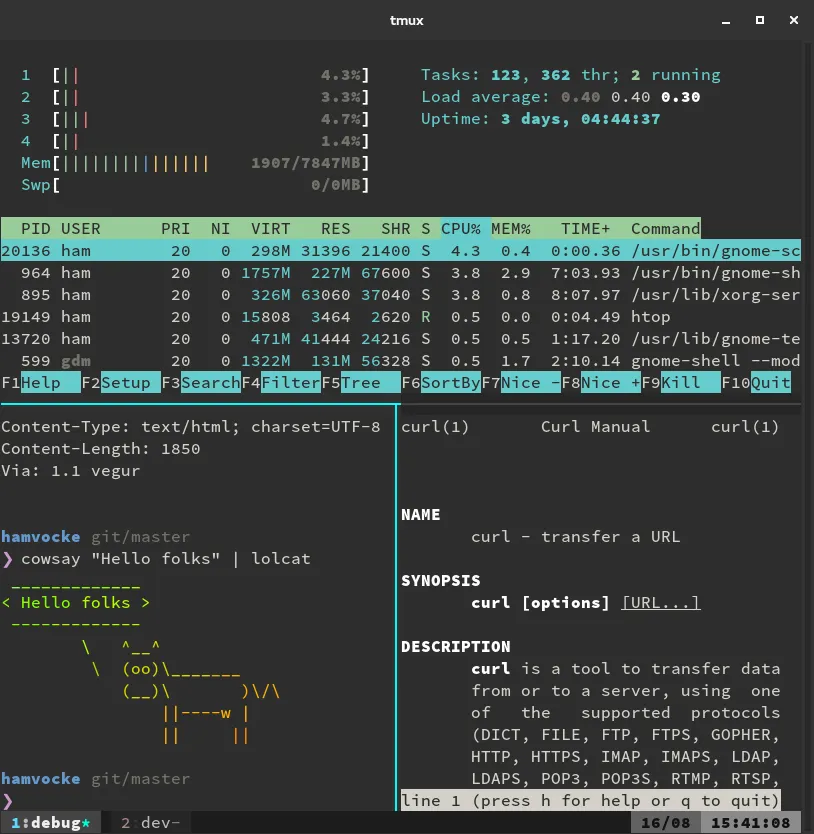Open the [URL...] link in curl manual
This screenshot has width=814, height=834.
[660, 602]
